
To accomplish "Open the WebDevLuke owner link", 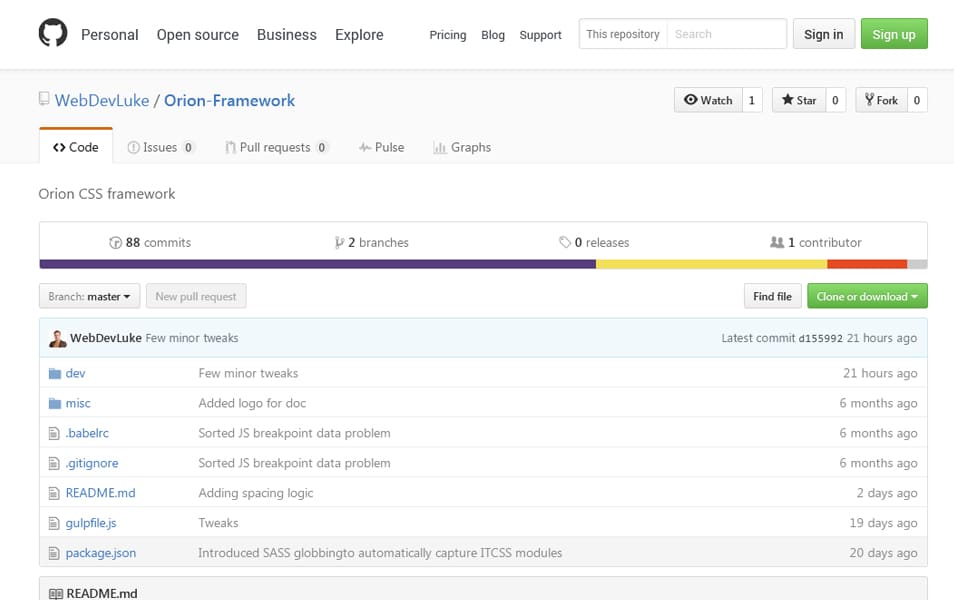I will (x=102, y=100).
